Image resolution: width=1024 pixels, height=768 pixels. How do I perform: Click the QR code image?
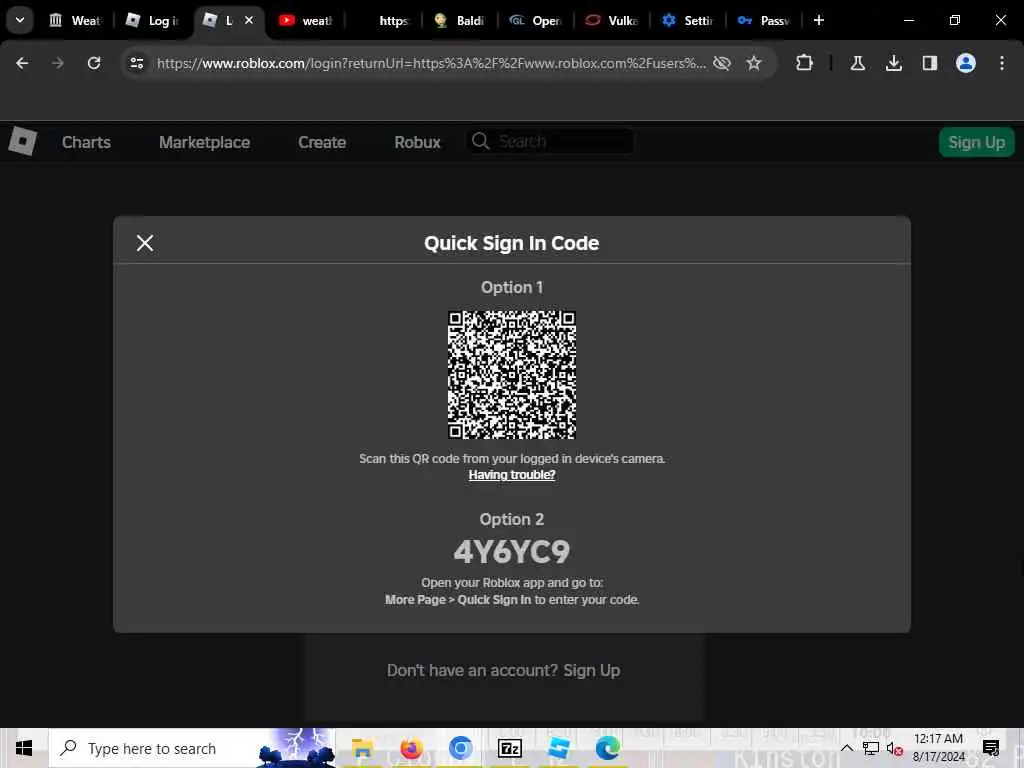[511, 374]
